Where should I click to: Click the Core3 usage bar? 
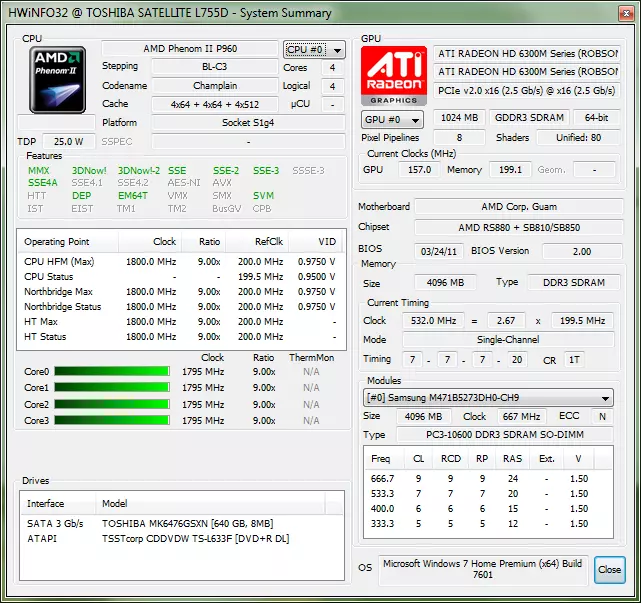click(x=112, y=420)
